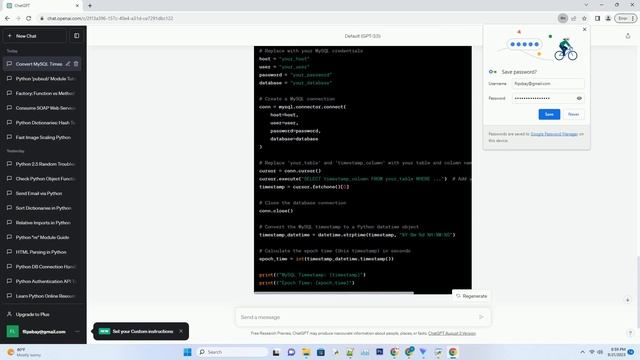Open a new browser tab
Viewport: 640px width, 360px height.
click(x=90, y=6)
